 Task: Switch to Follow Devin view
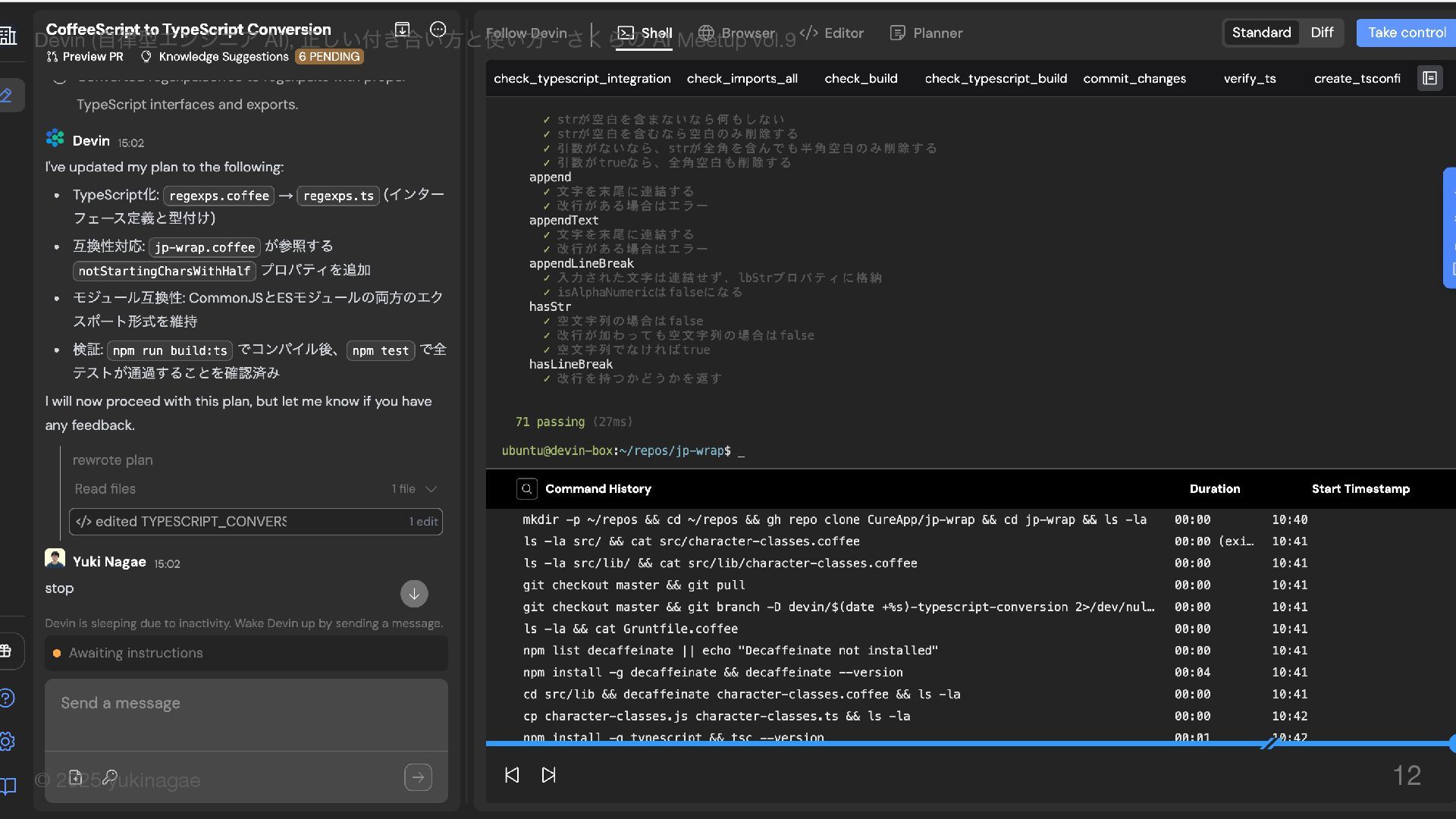click(526, 33)
